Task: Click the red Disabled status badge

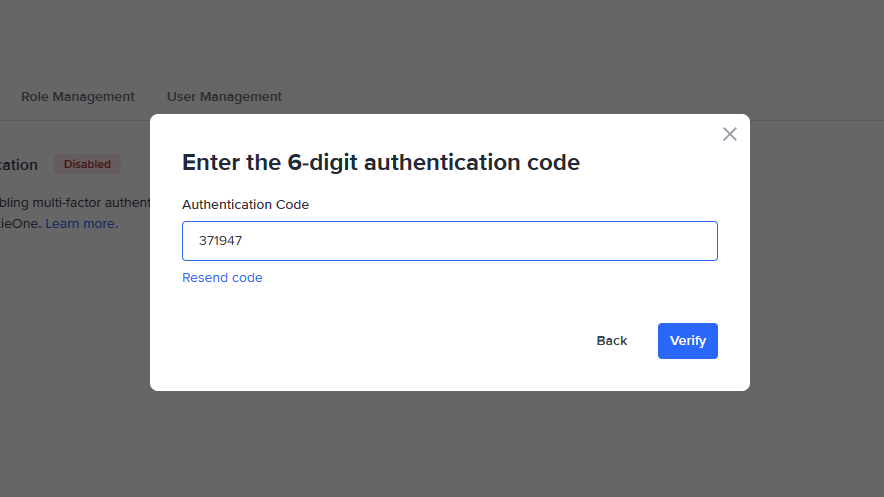Action: tap(87, 164)
